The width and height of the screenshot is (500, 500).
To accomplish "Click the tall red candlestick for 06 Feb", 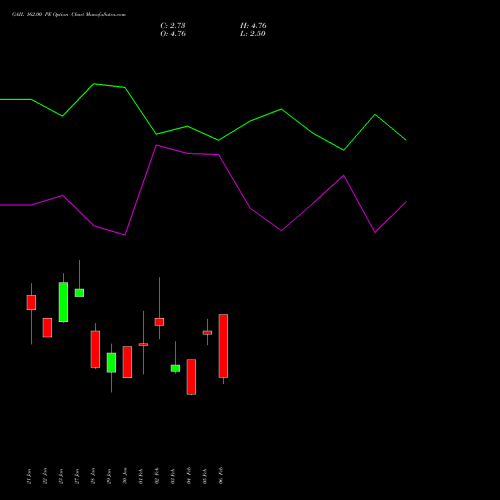I will pos(223,346).
